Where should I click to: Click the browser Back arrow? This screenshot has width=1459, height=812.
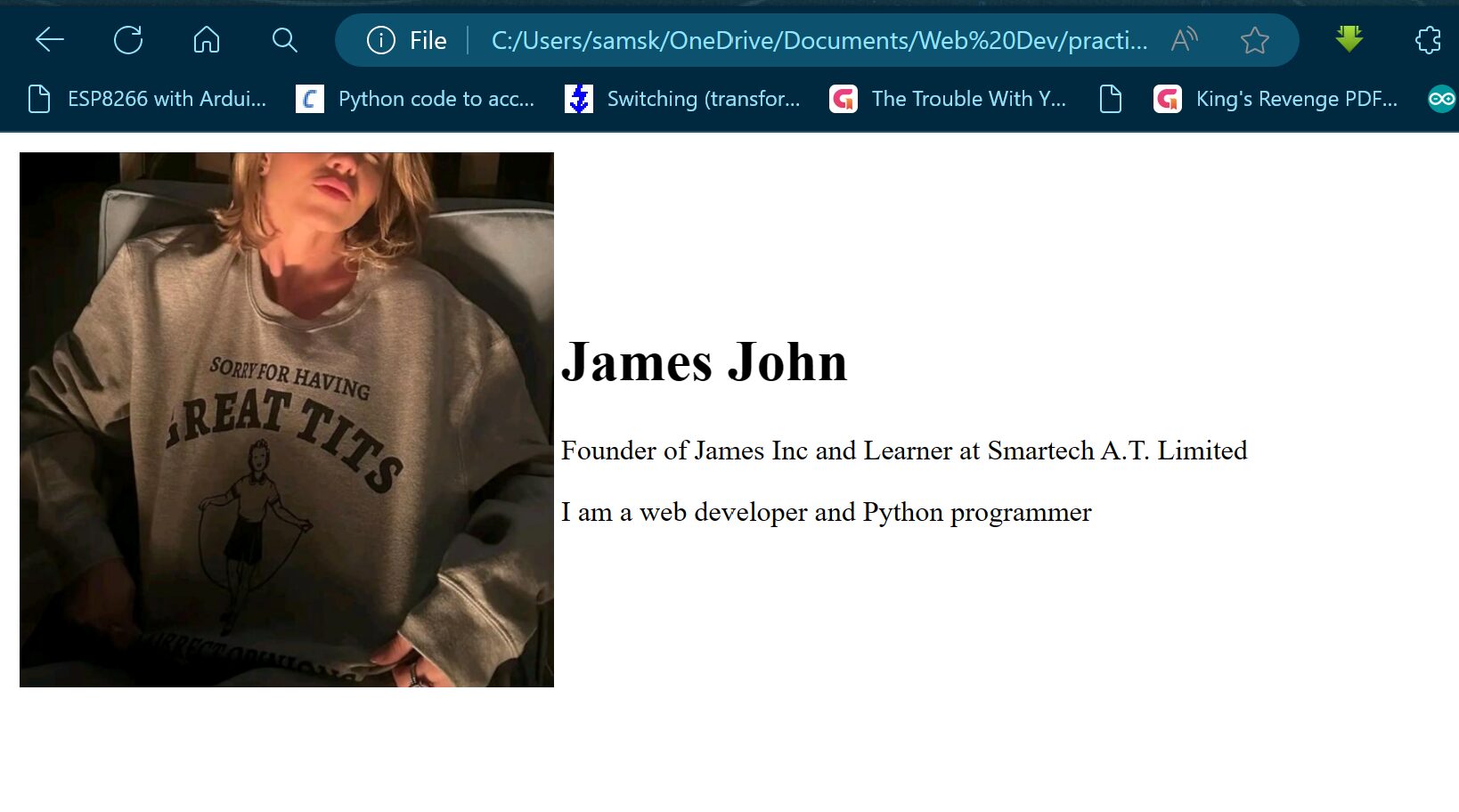point(49,39)
